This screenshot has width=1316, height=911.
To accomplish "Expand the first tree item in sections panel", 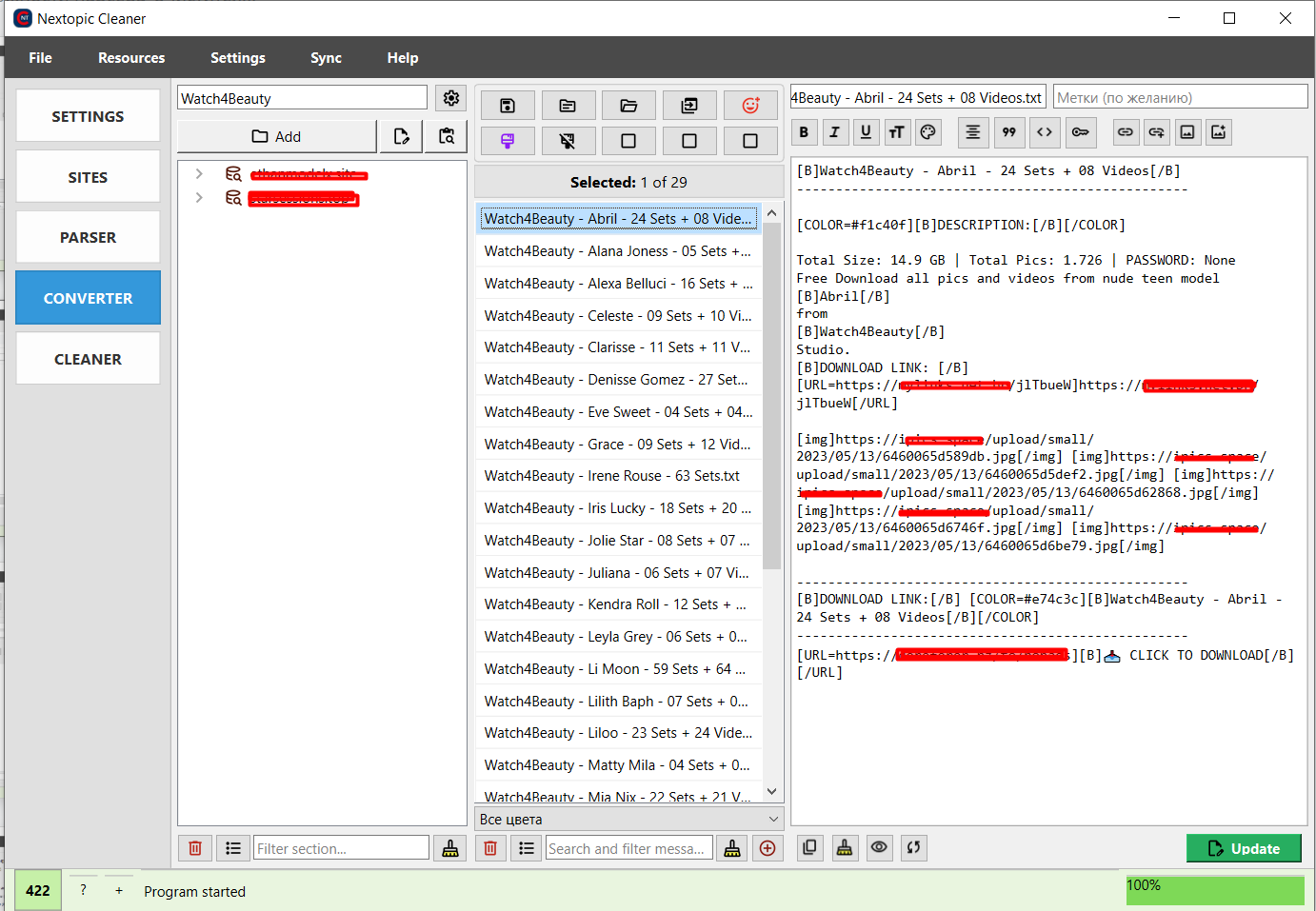I will click(199, 173).
